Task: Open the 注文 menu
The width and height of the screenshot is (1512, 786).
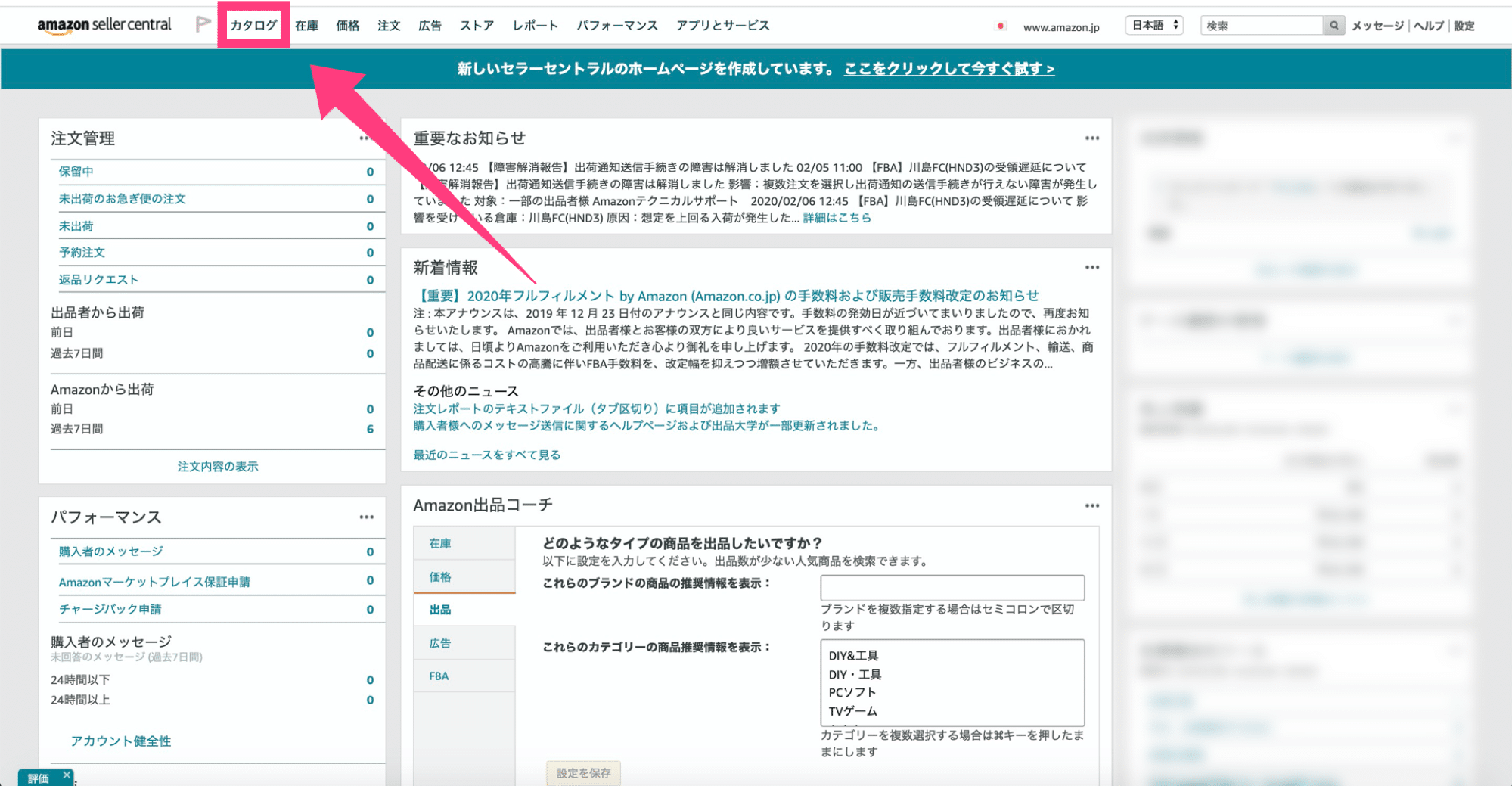Action: click(x=389, y=26)
